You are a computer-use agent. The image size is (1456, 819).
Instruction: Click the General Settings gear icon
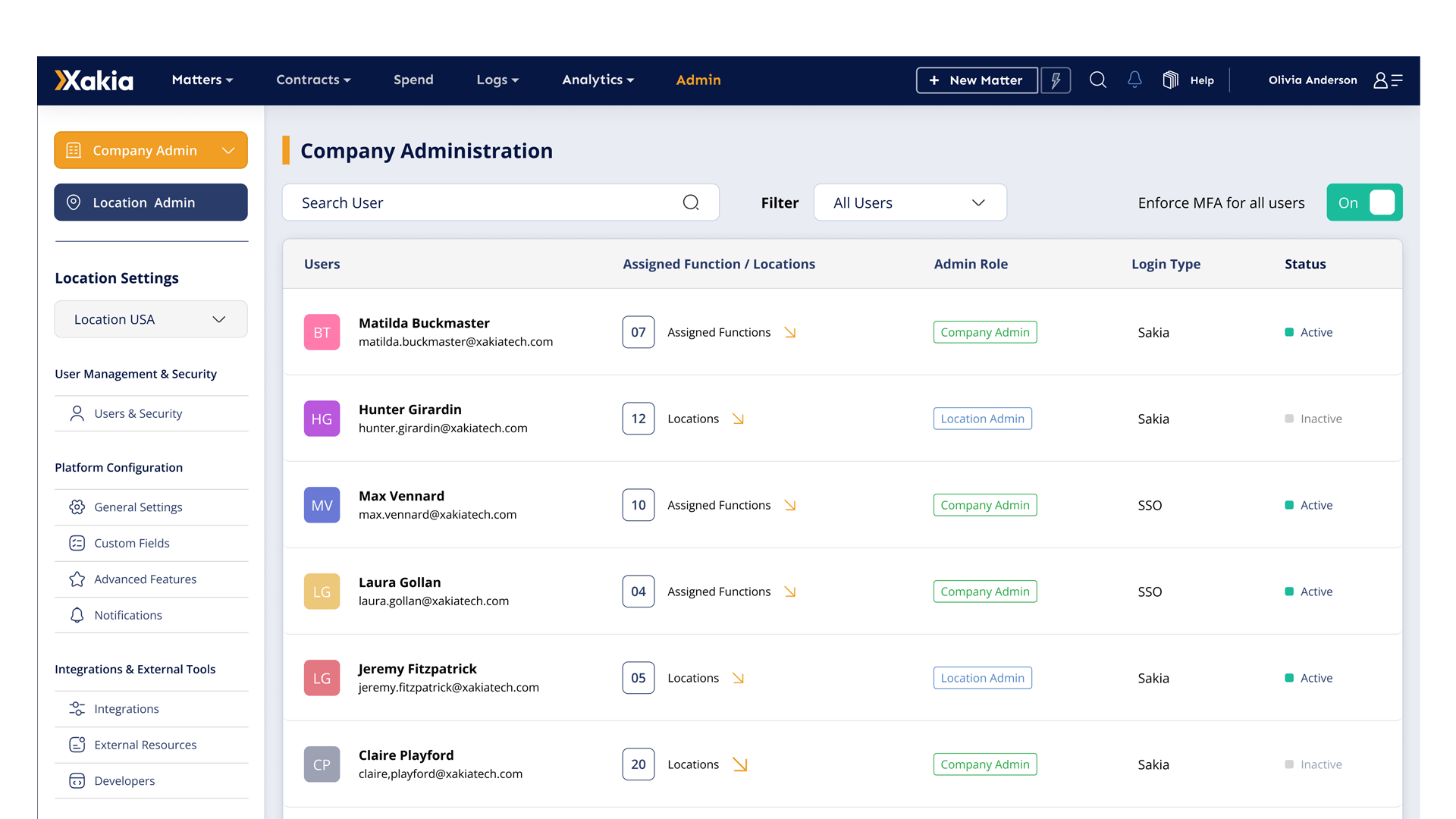click(x=77, y=507)
